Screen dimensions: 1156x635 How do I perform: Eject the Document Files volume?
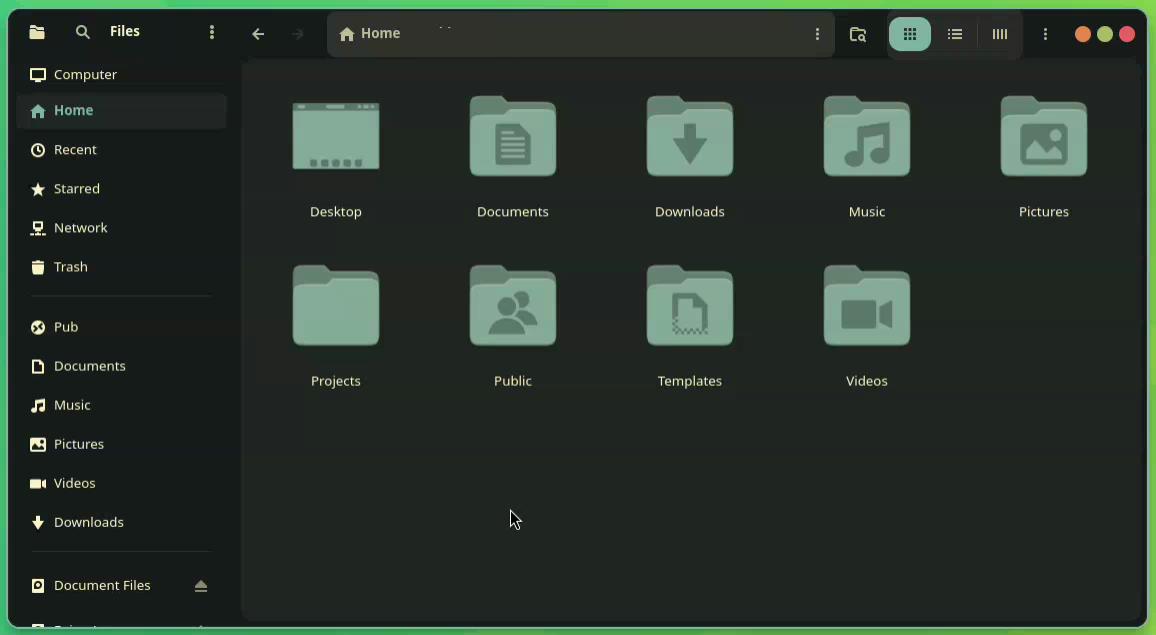(201, 586)
